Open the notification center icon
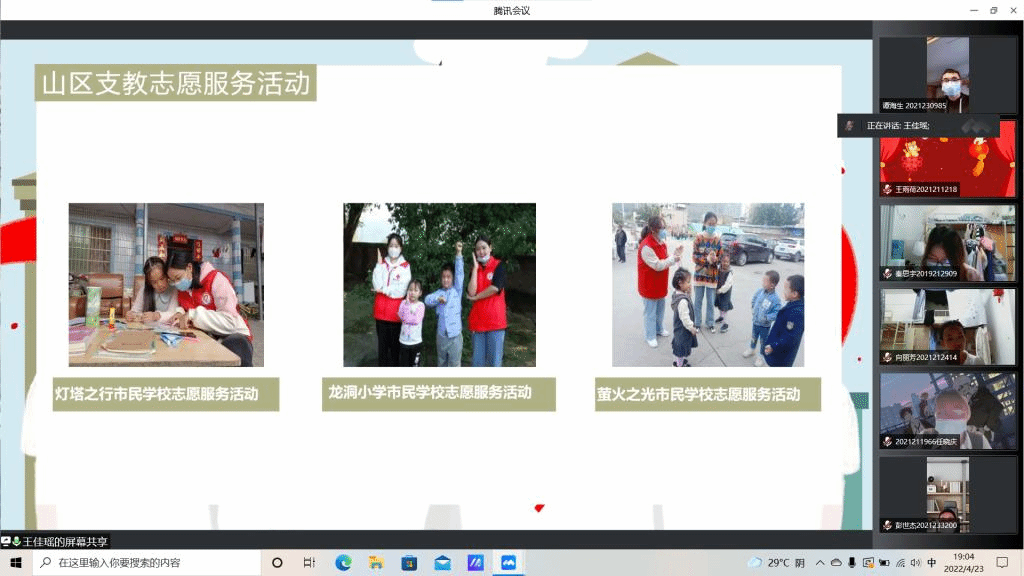The width and height of the screenshot is (1024, 576). pyautogui.click(x=1002, y=563)
